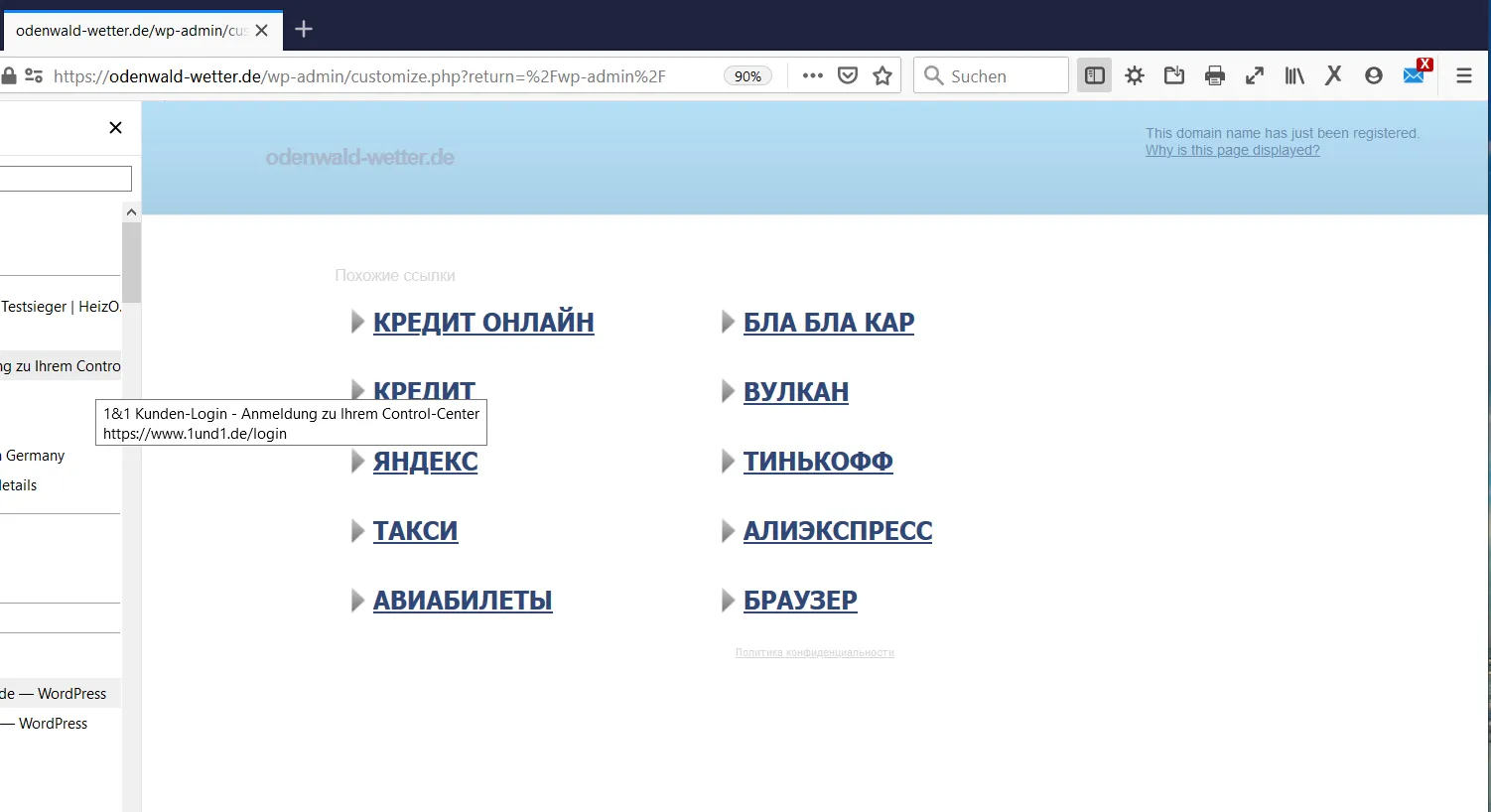
Task: Click the 'Похожие ссылки' heading text
Action: click(395, 275)
